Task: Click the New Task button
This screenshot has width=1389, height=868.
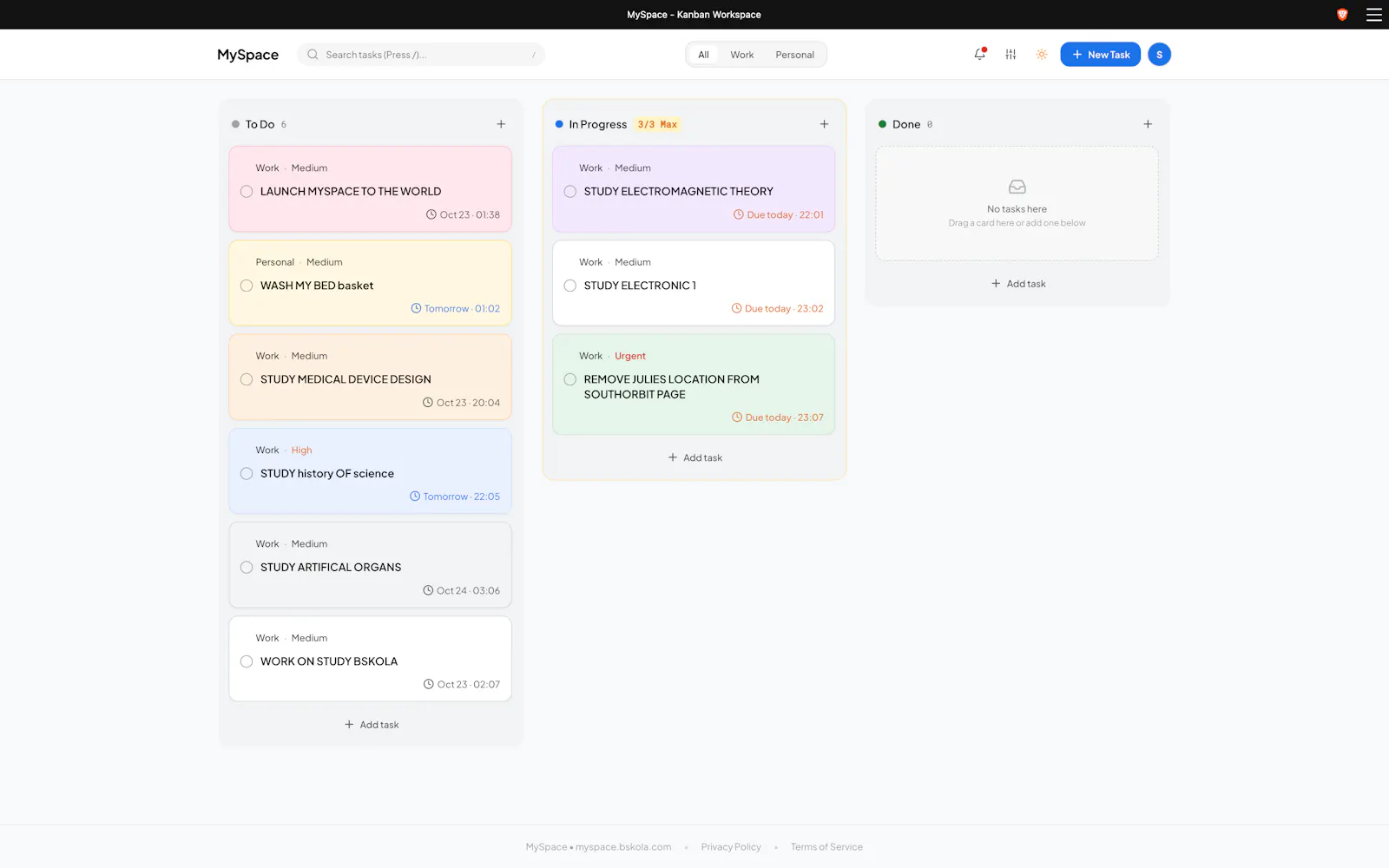Action: pos(1100,54)
